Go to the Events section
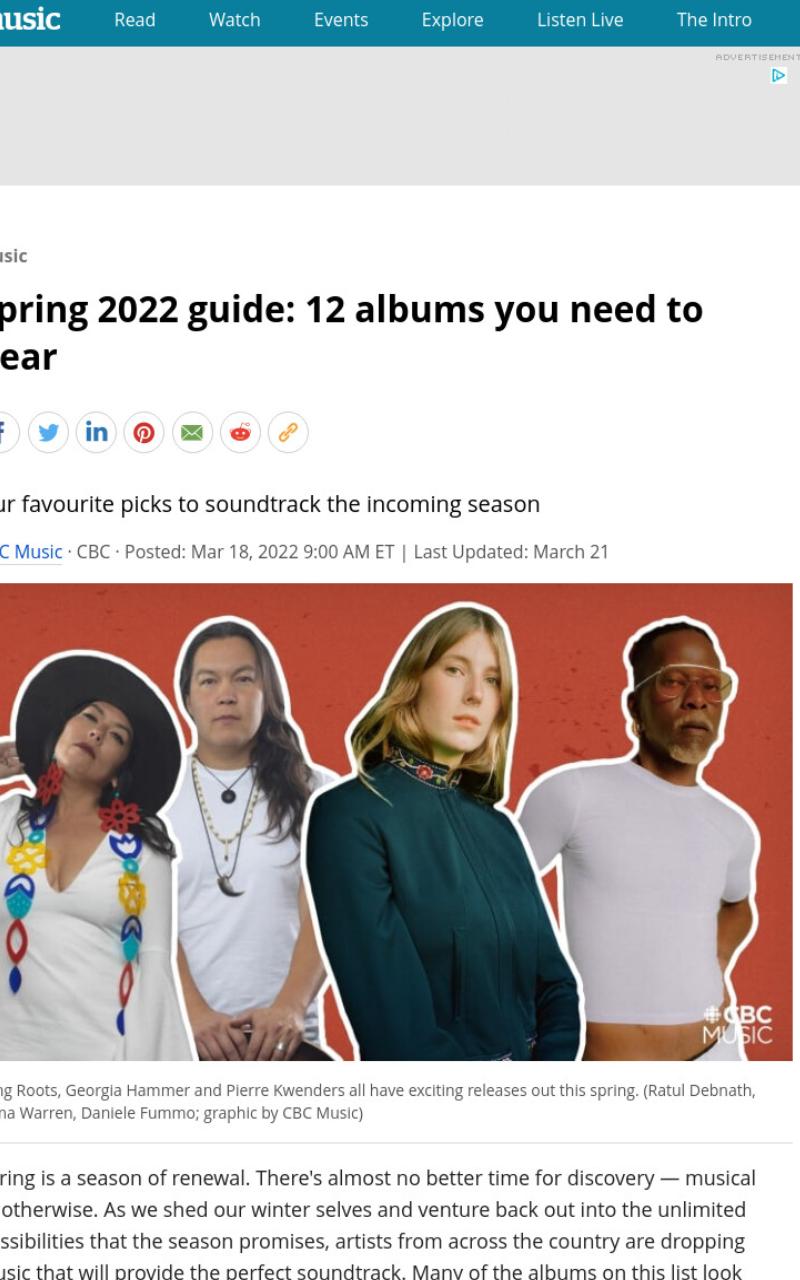The width and height of the screenshot is (800, 1280). click(341, 20)
